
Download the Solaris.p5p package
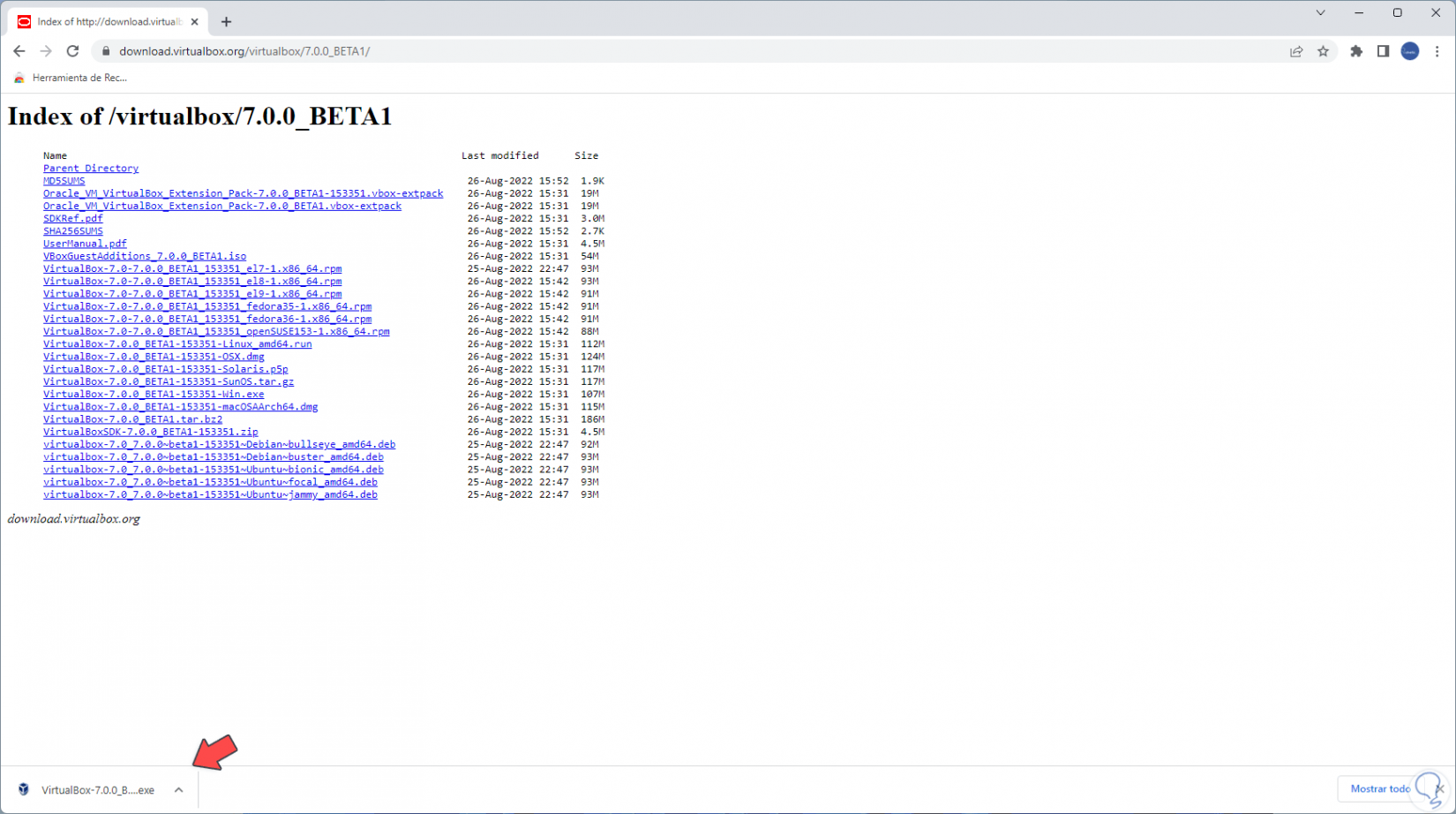coord(166,370)
